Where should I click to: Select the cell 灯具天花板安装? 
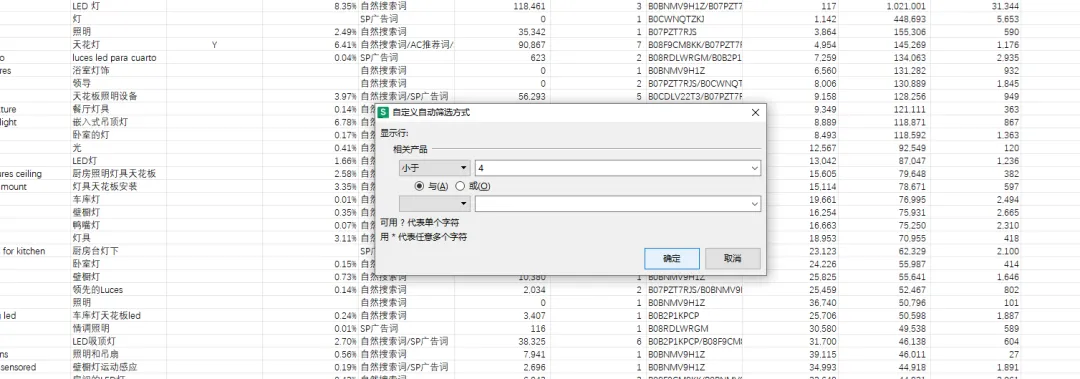[105, 187]
